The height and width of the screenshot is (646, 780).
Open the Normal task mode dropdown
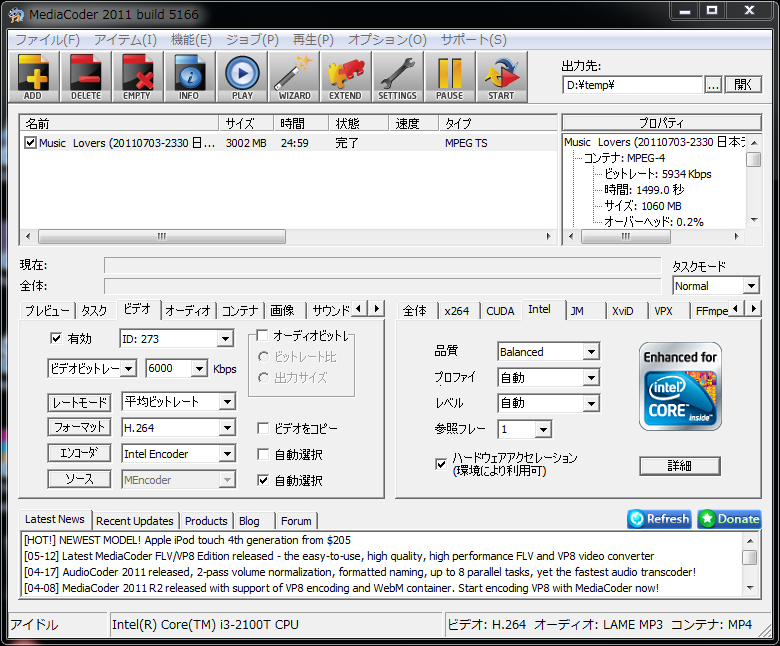751,286
